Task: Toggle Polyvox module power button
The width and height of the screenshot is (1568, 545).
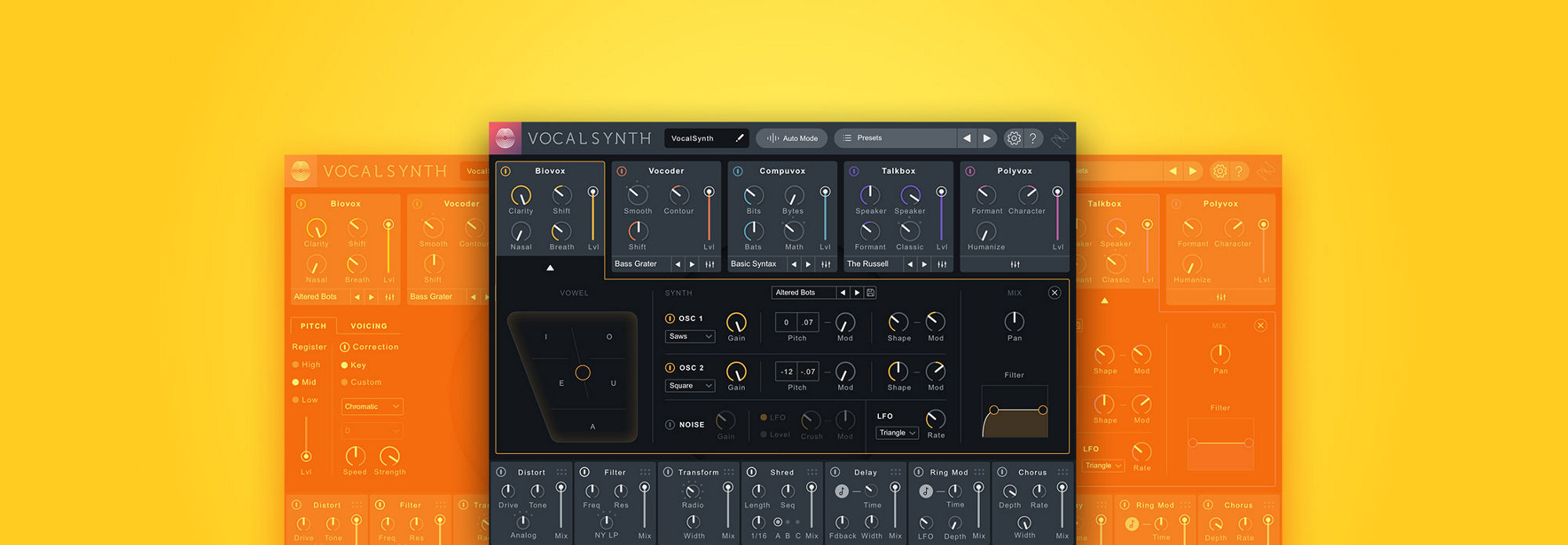Action: pos(970,171)
